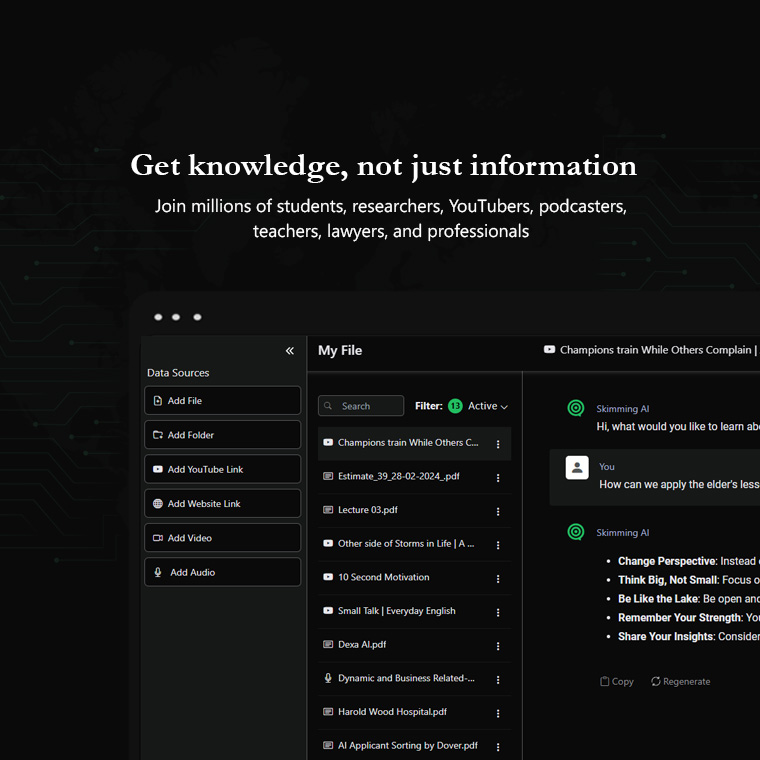This screenshot has height=760, width=760.
Task: Click the Copy response button
Action: tap(617, 681)
